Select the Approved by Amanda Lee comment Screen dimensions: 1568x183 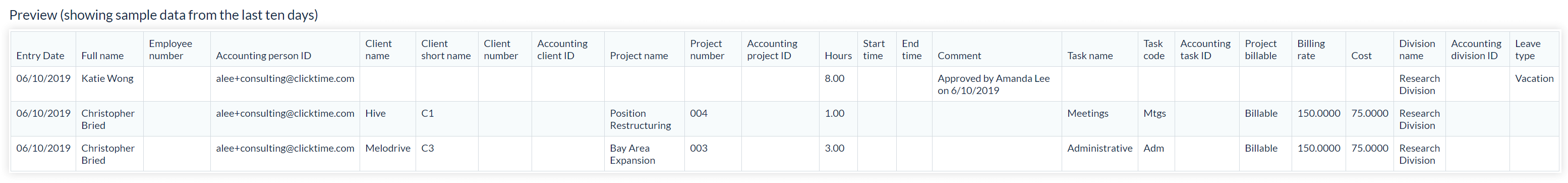tap(994, 84)
